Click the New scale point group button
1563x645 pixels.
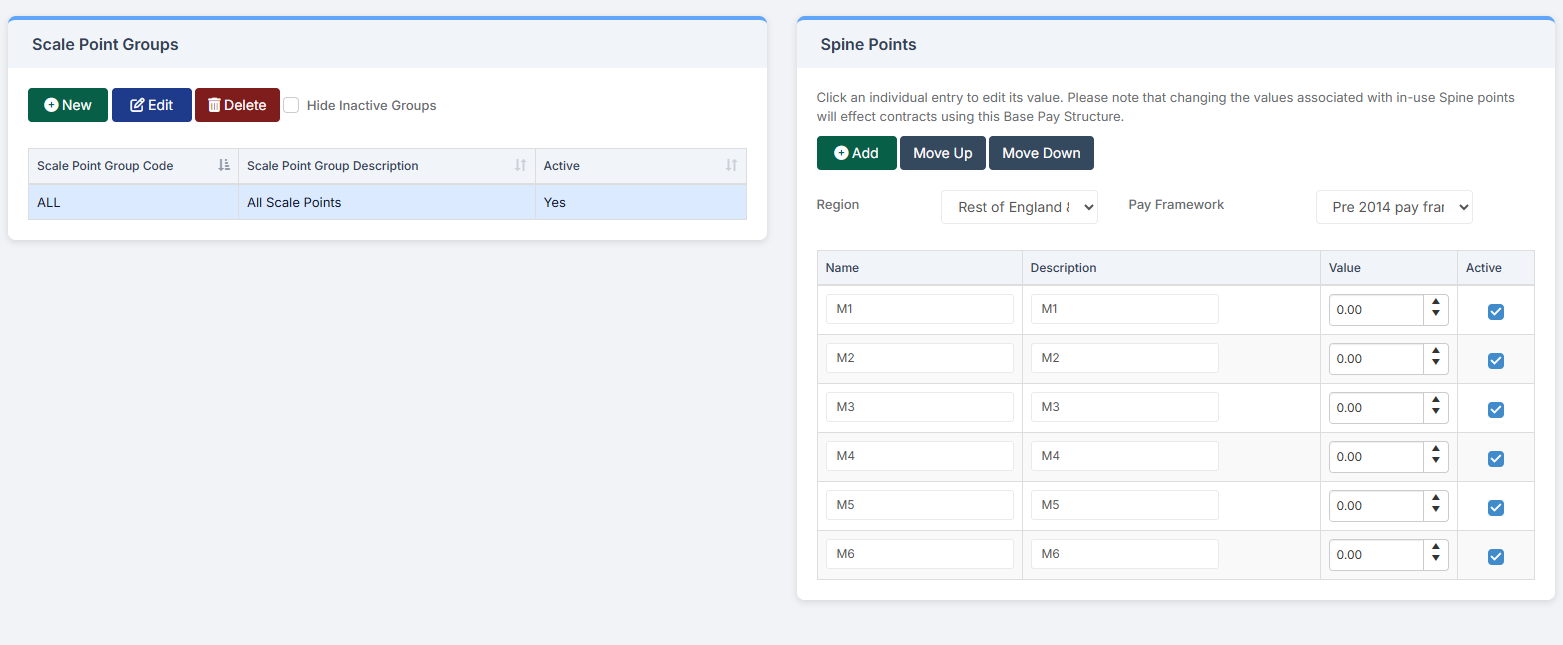pos(68,105)
